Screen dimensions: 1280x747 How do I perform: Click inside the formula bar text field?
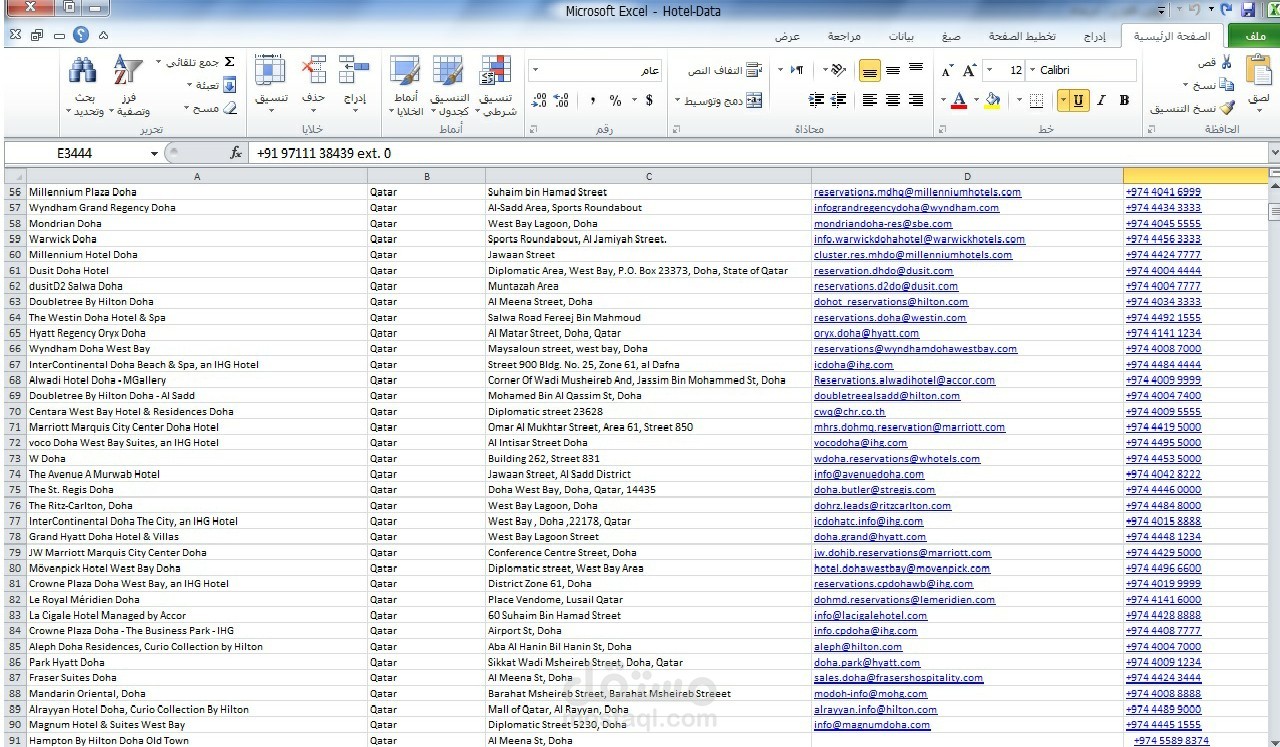coord(760,153)
